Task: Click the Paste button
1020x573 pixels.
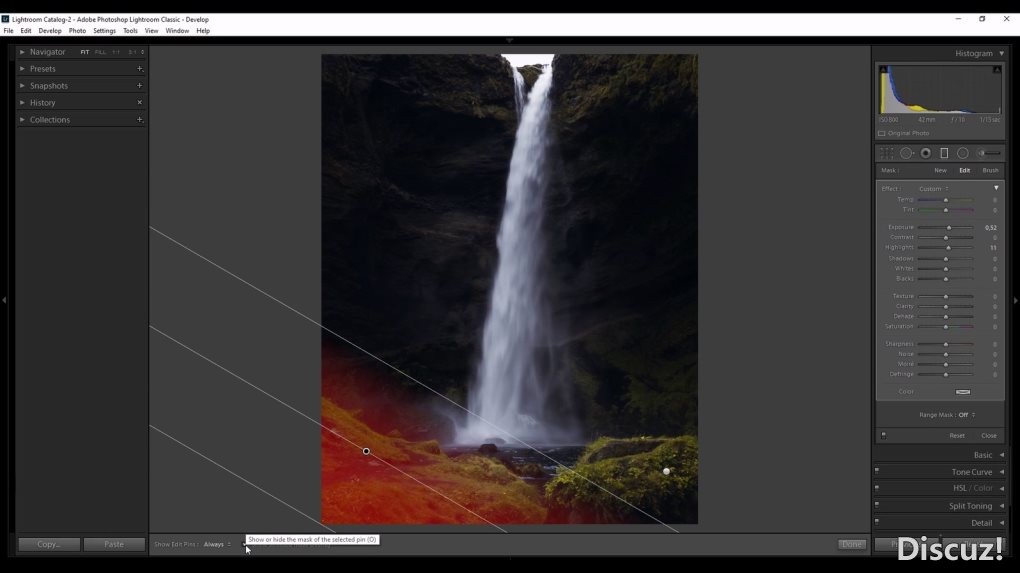Action: coord(114,544)
